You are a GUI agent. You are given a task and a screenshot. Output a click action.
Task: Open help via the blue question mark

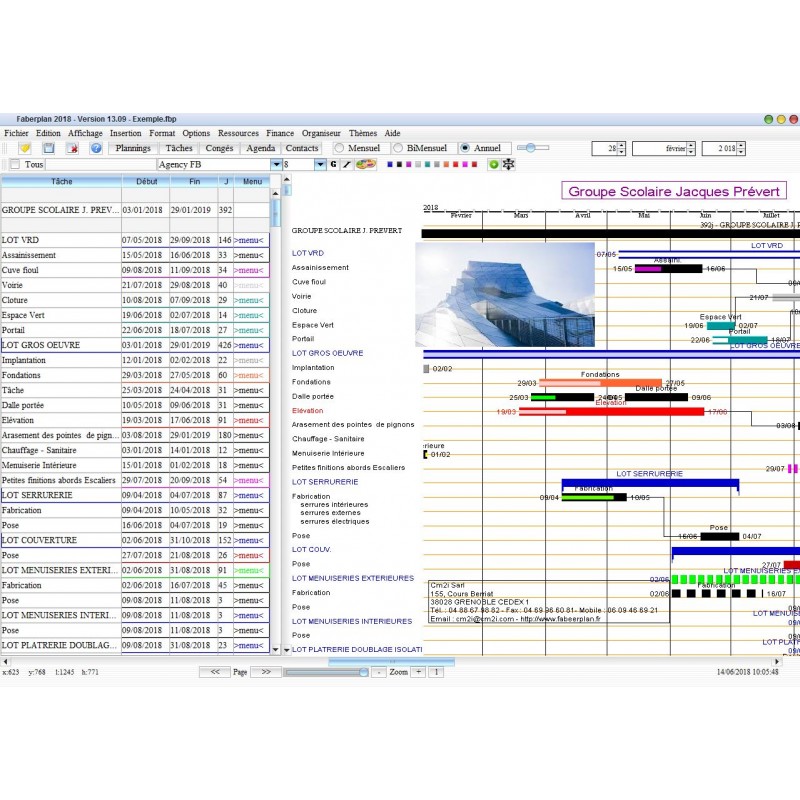96,148
